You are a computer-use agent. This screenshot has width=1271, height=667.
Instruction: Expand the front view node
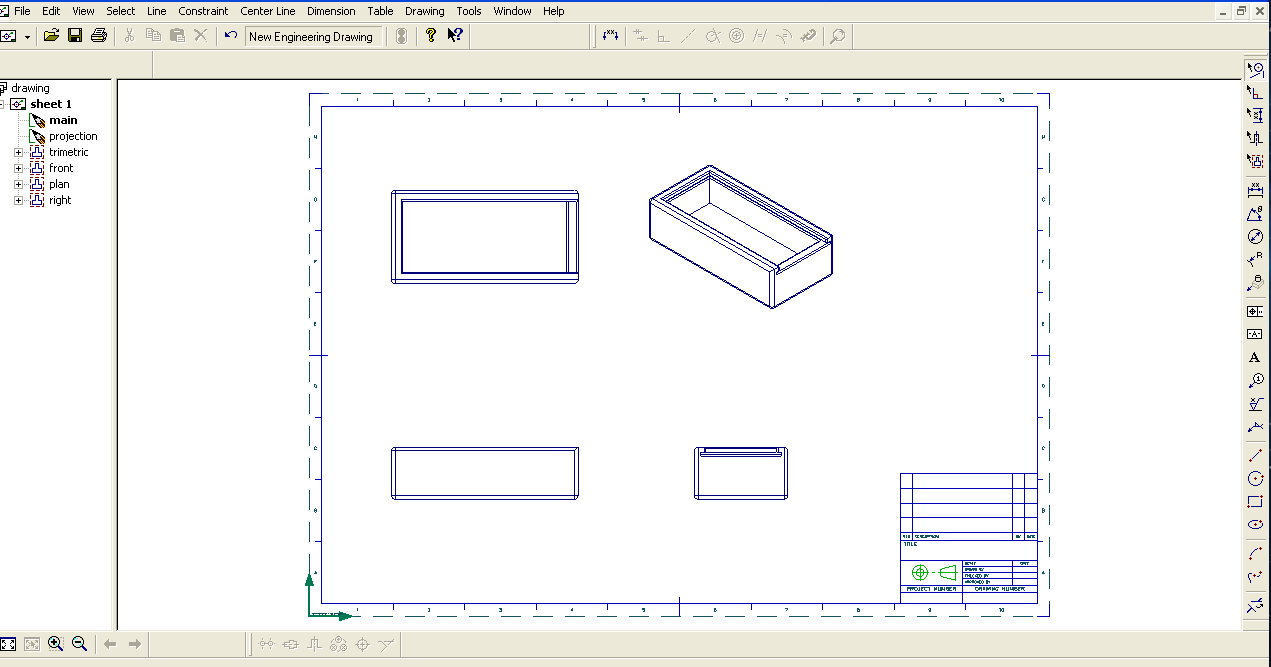click(x=18, y=168)
